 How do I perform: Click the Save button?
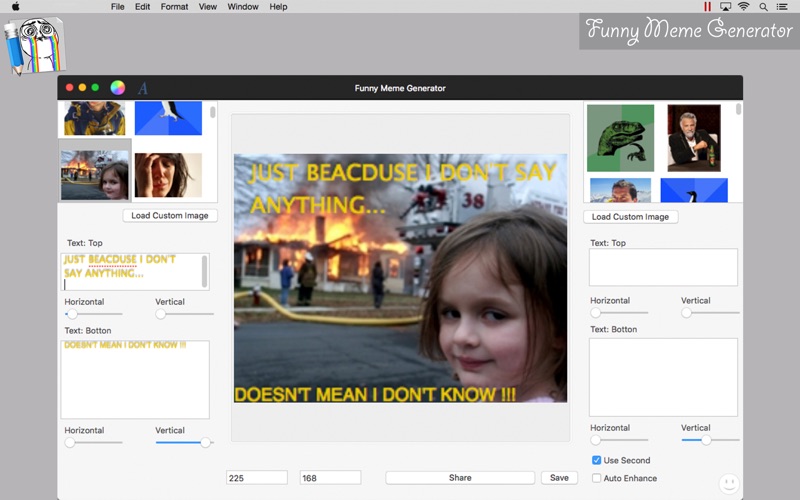coord(559,478)
